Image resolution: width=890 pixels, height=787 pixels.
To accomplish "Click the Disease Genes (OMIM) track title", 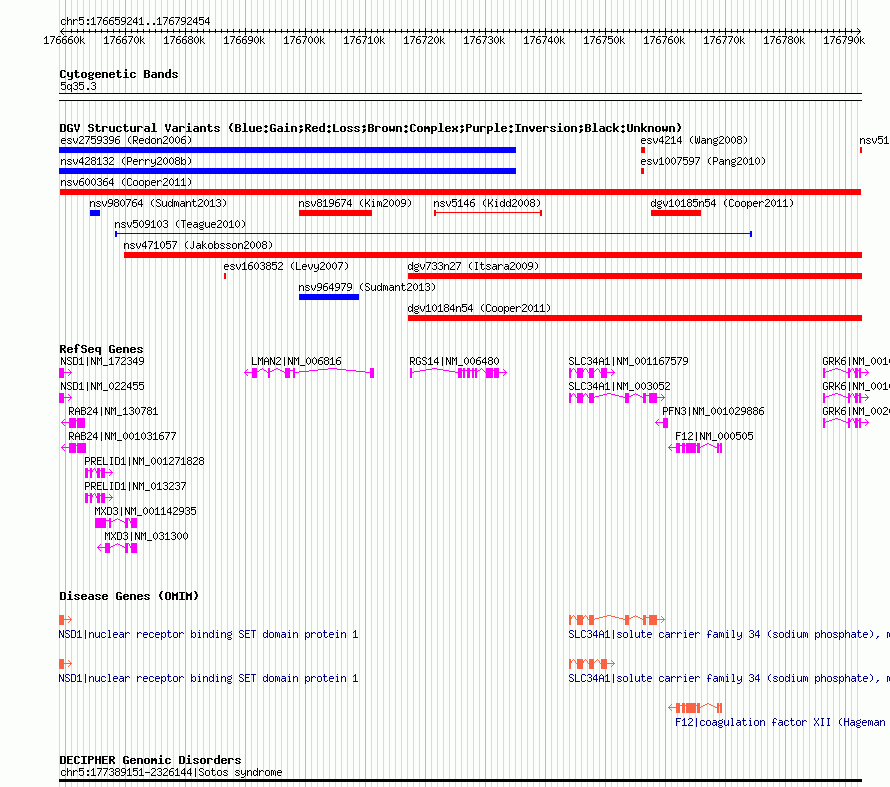I will 129,596.
